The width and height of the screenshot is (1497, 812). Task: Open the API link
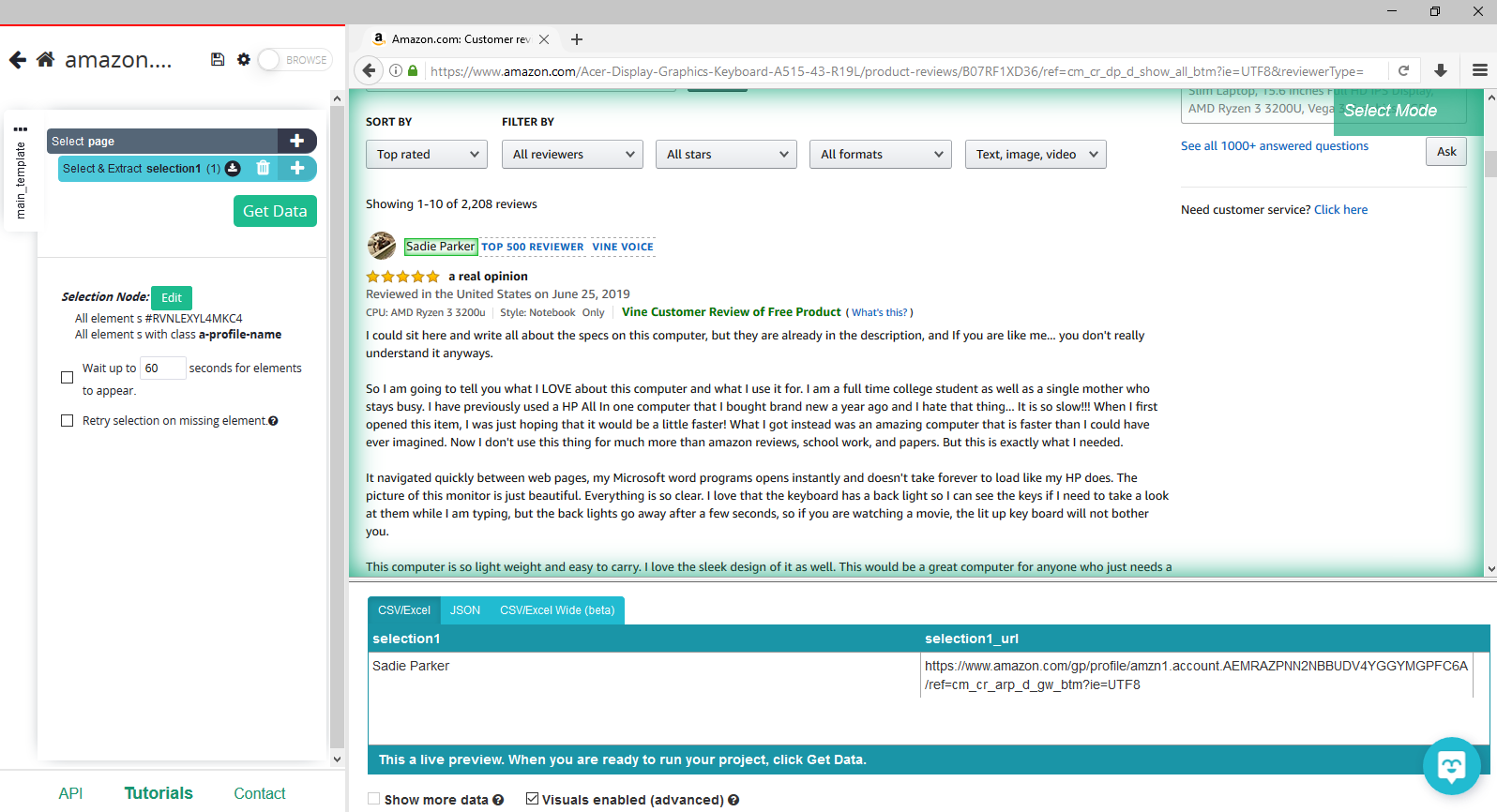[70, 793]
